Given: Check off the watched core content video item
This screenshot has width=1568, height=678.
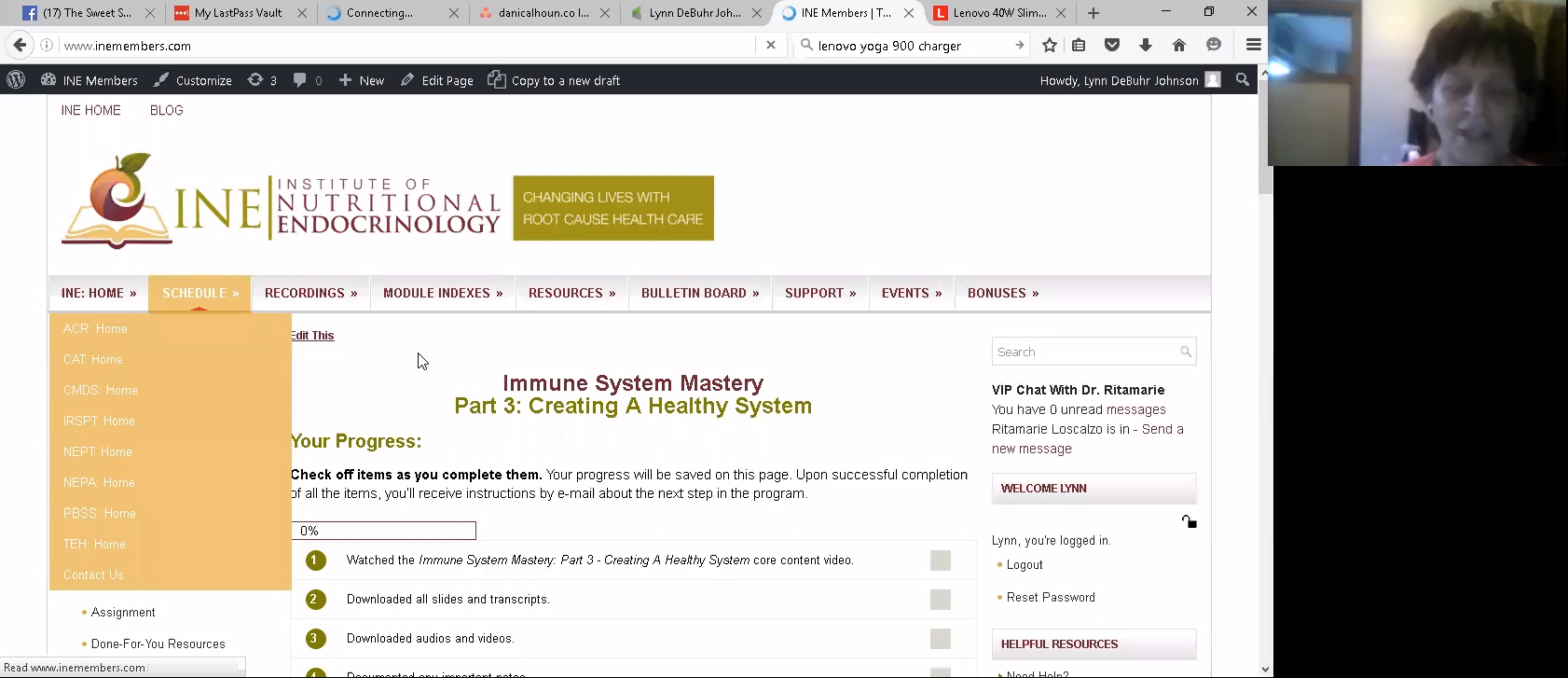Looking at the screenshot, I should 940,560.
